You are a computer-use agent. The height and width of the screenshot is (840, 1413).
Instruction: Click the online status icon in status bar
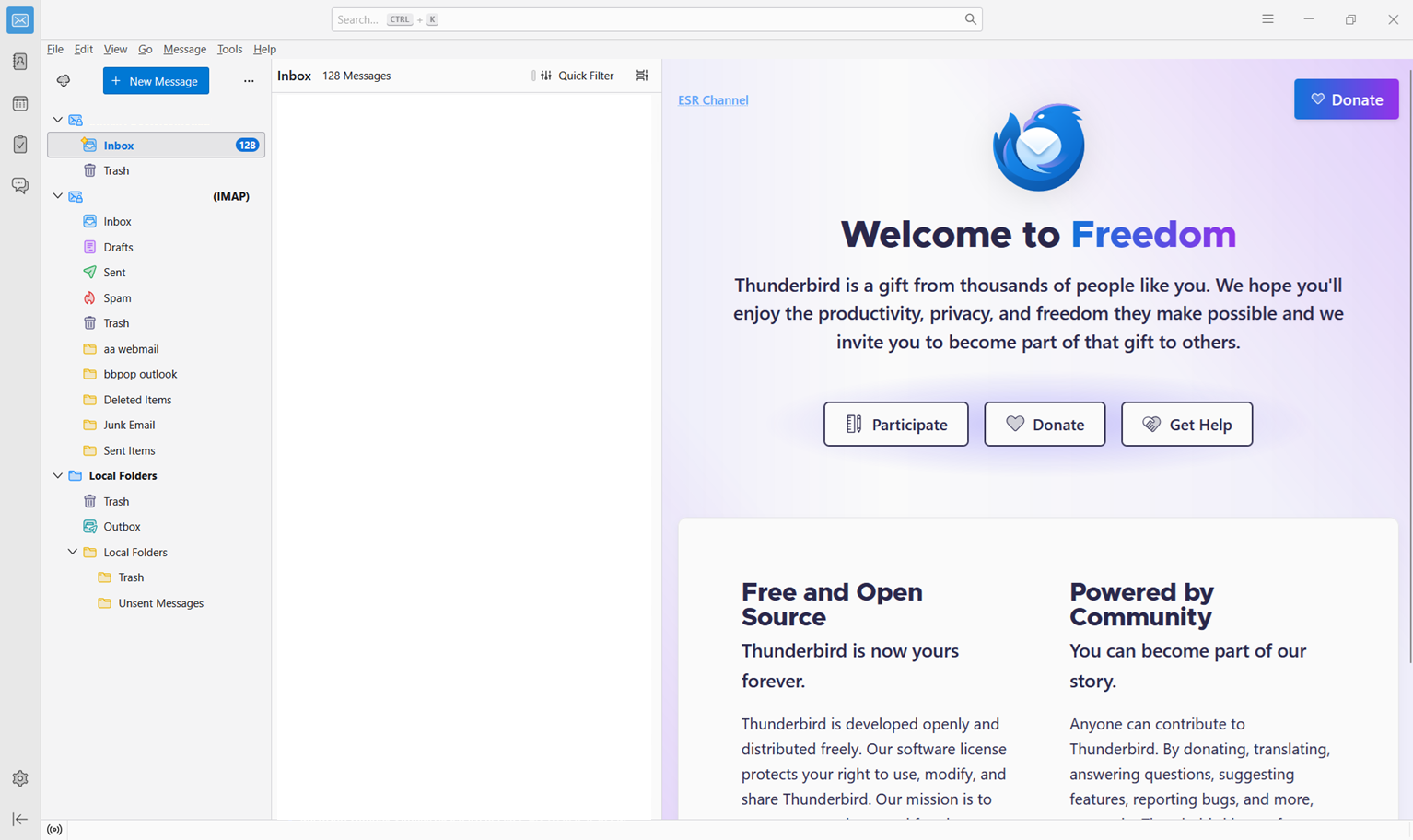55,830
